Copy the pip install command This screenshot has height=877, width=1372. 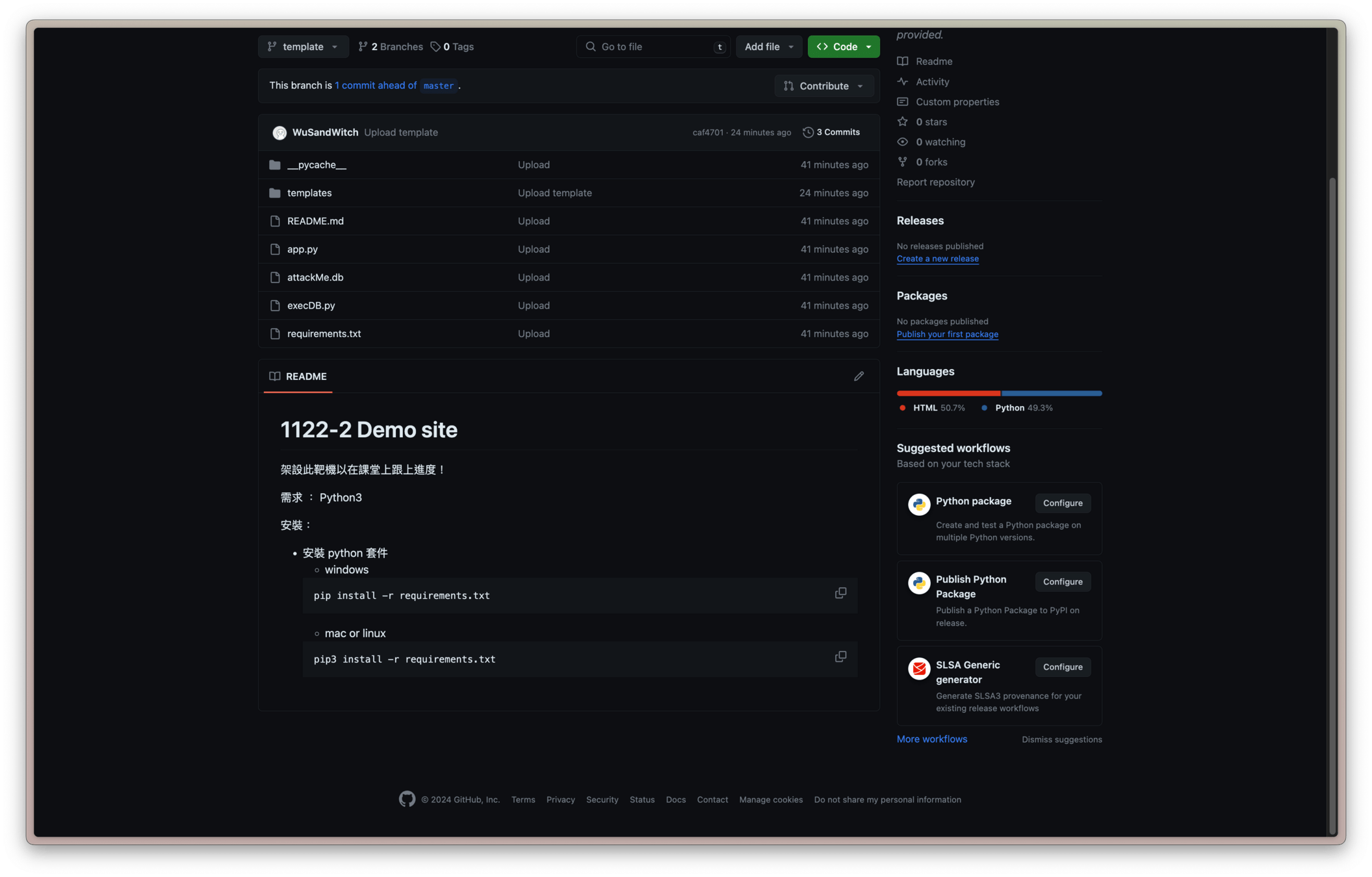(840, 593)
